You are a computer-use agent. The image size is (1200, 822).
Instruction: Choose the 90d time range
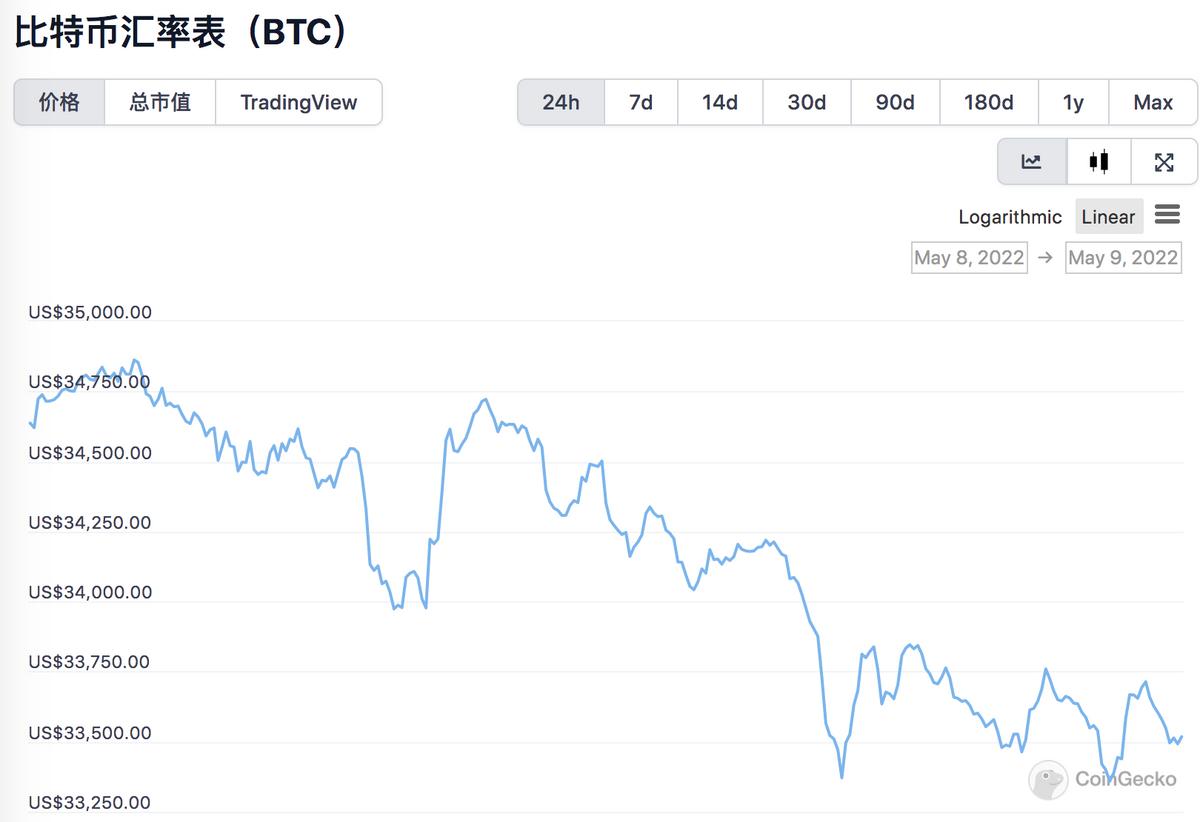[895, 102]
